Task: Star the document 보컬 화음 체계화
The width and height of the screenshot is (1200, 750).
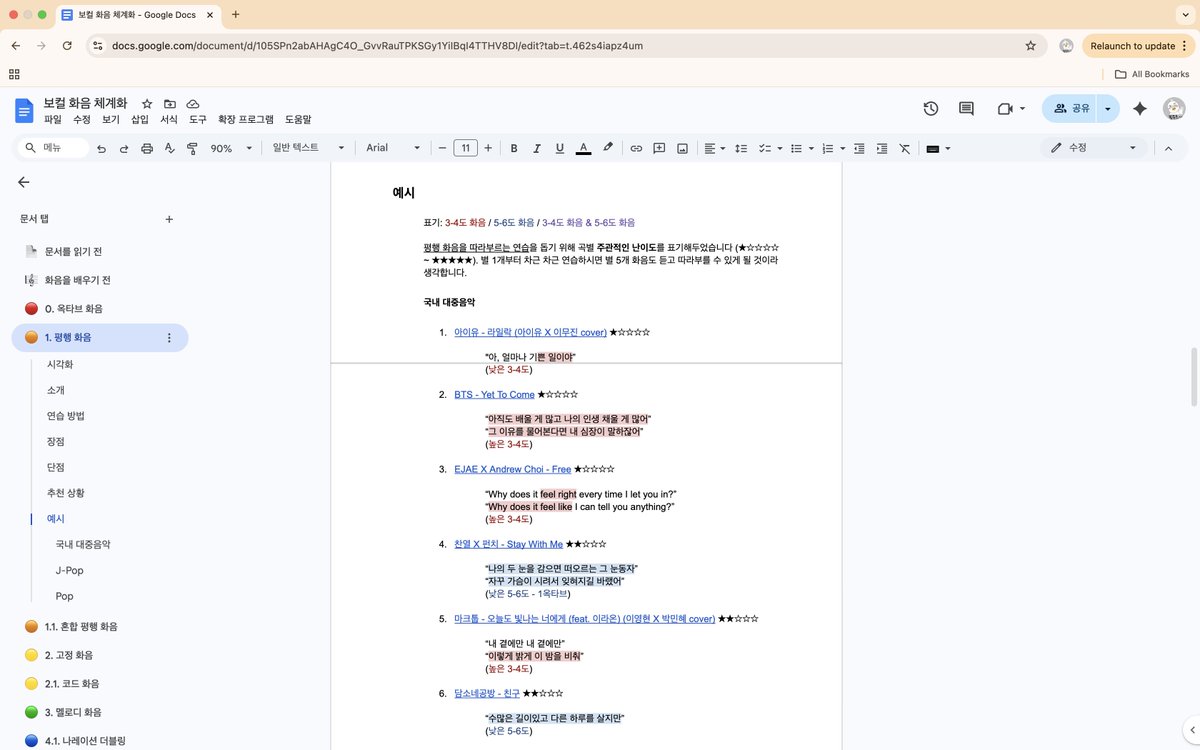Action: tap(147, 104)
